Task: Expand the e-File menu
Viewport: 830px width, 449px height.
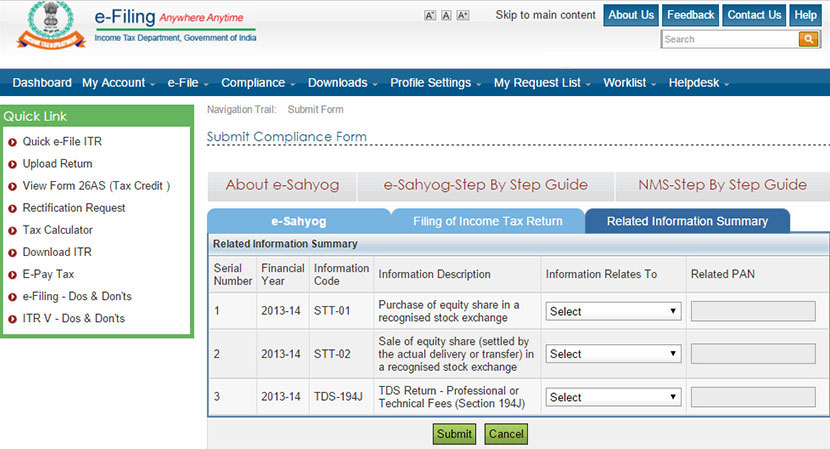Action: 188,83
